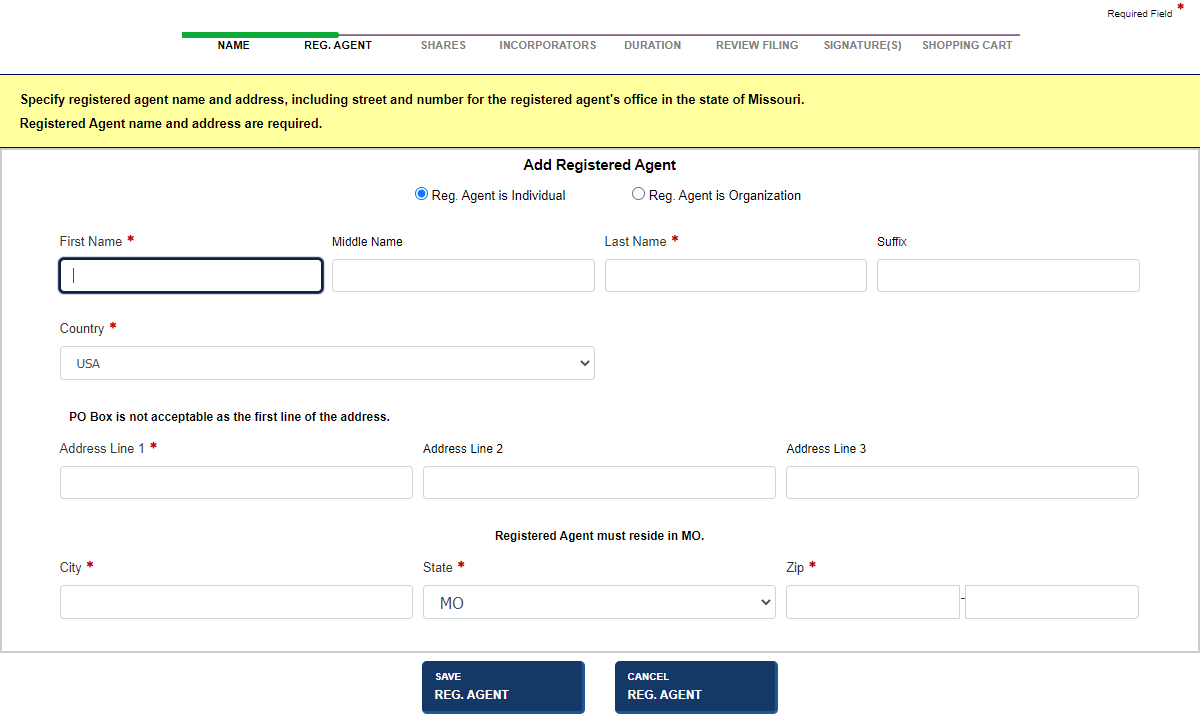Screen dimensions: 1200x722
Task: Open the SIGNATURE(S) tab
Action: click(862, 45)
